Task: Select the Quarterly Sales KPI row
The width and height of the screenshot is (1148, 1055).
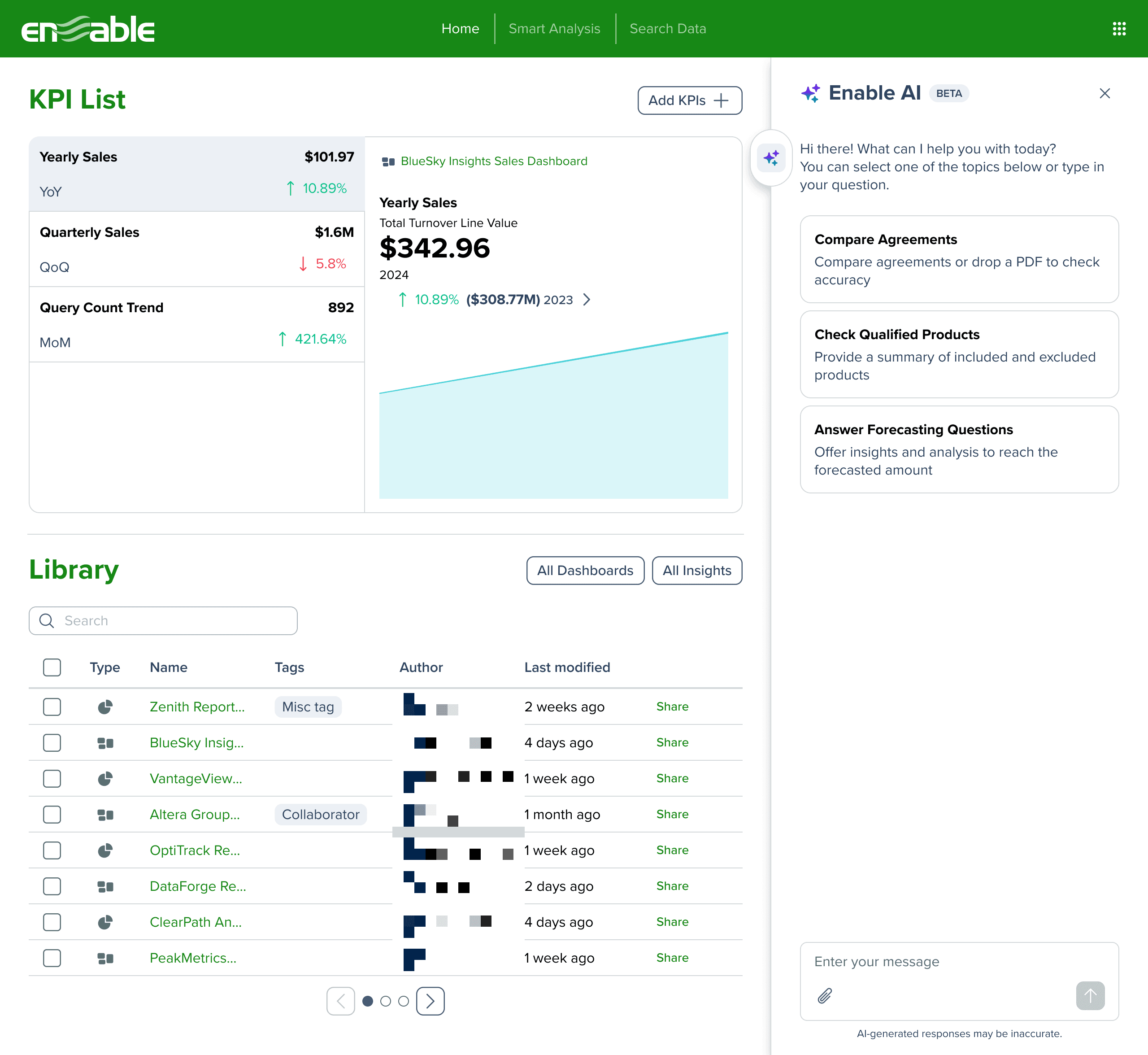Action: point(197,249)
